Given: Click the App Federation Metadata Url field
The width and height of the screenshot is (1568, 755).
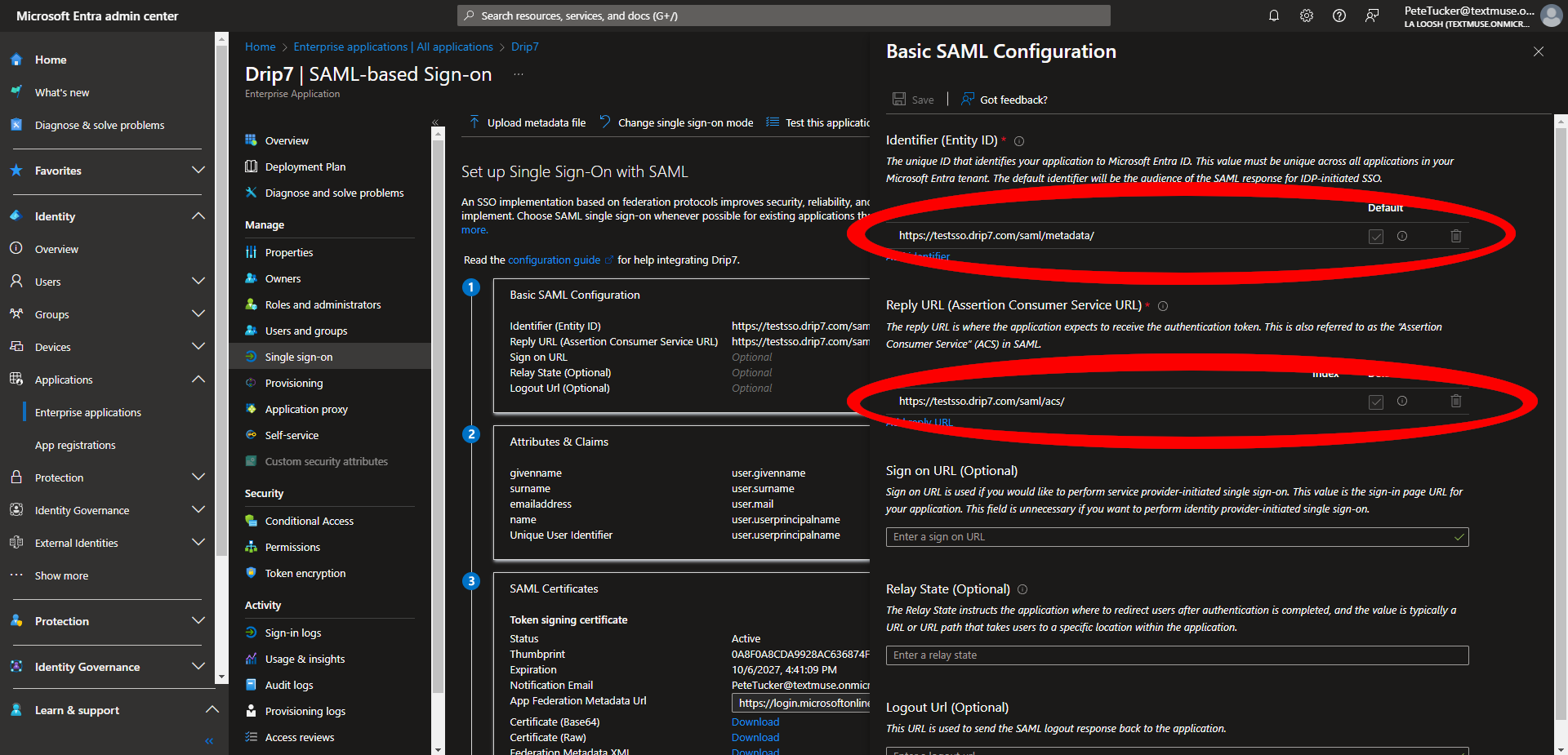Looking at the screenshot, I should coord(801,703).
